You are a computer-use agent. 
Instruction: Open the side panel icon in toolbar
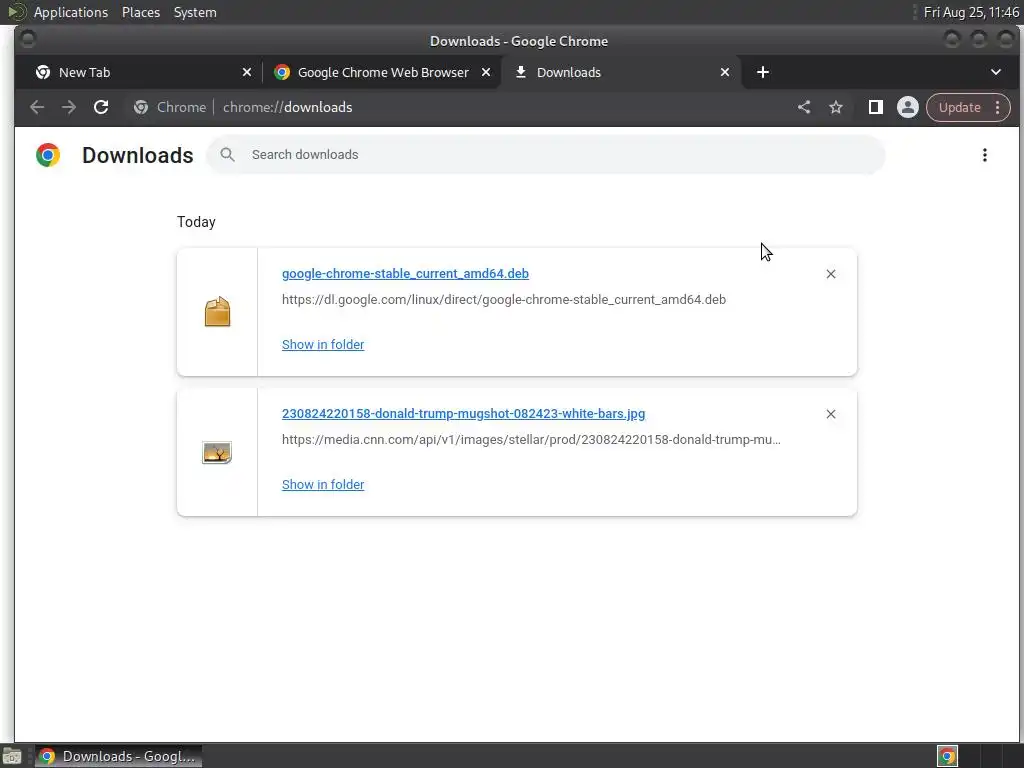click(x=876, y=107)
